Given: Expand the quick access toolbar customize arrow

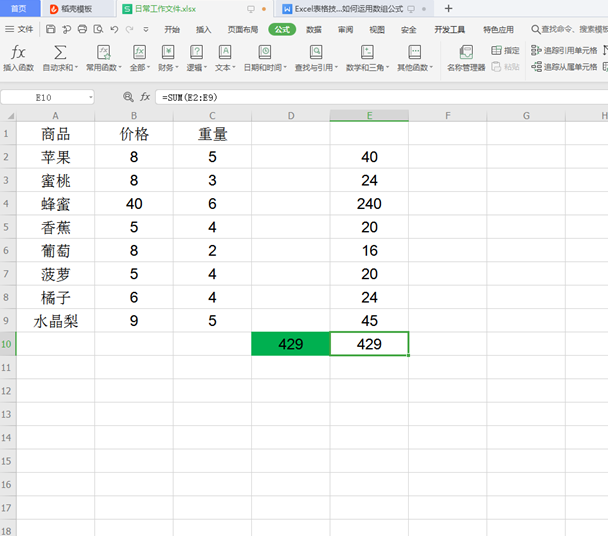Looking at the screenshot, I should [x=146, y=29].
